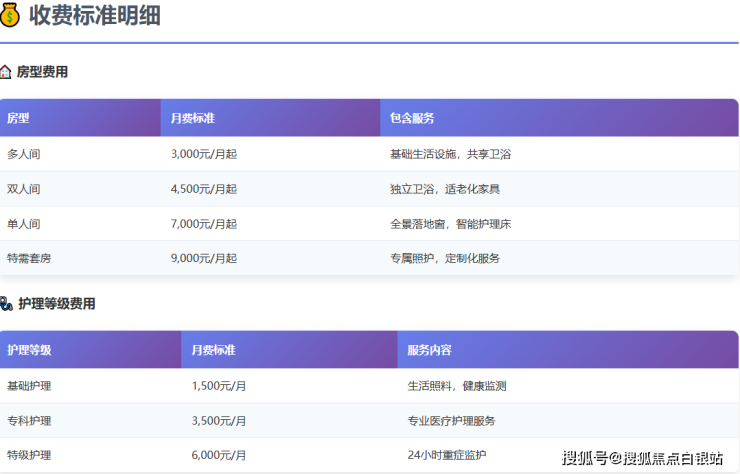740x474 pixels.
Task: Click the 搜狐号@搜狐焦点白银站 watermark text
Action: (x=642, y=458)
